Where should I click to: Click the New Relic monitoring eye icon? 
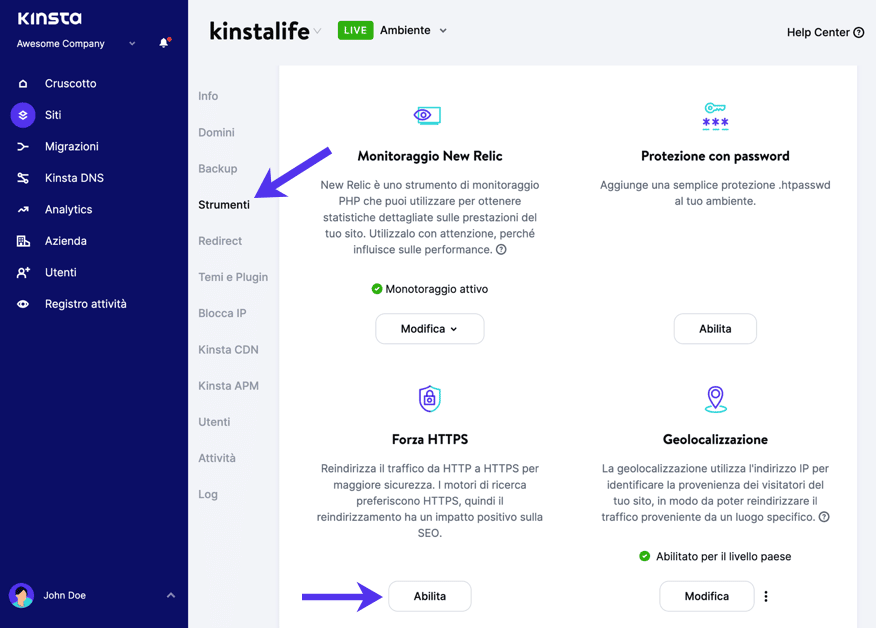[x=427, y=115]
